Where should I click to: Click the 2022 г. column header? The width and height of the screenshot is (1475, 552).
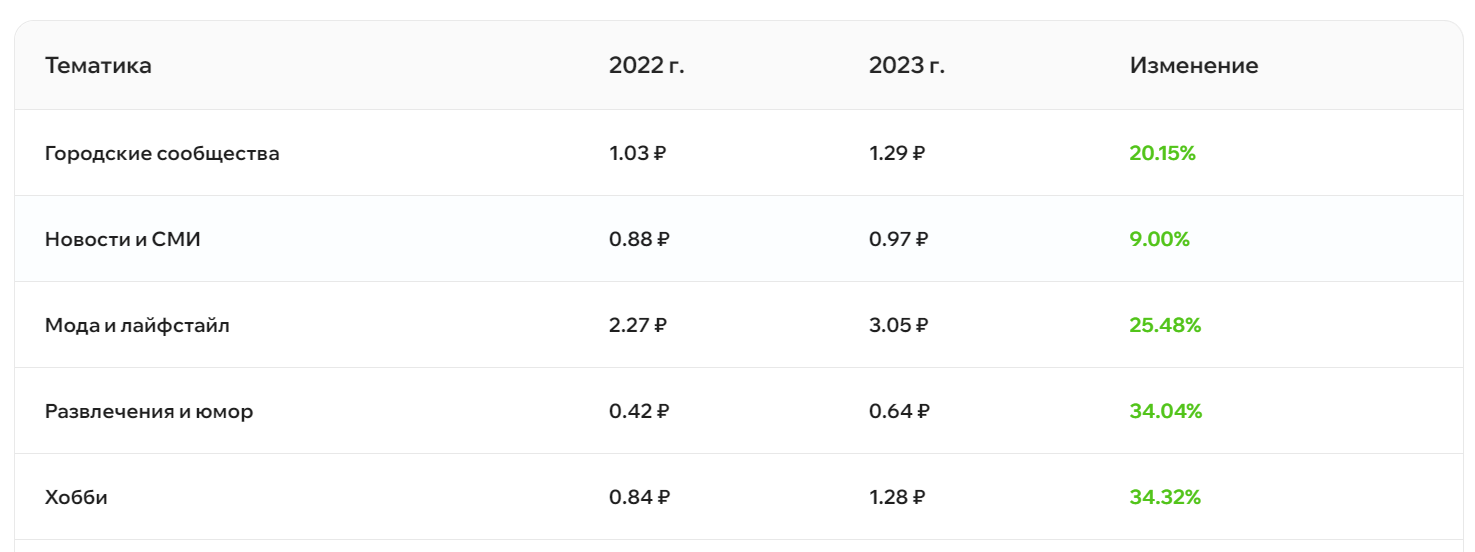coord(646,66)
